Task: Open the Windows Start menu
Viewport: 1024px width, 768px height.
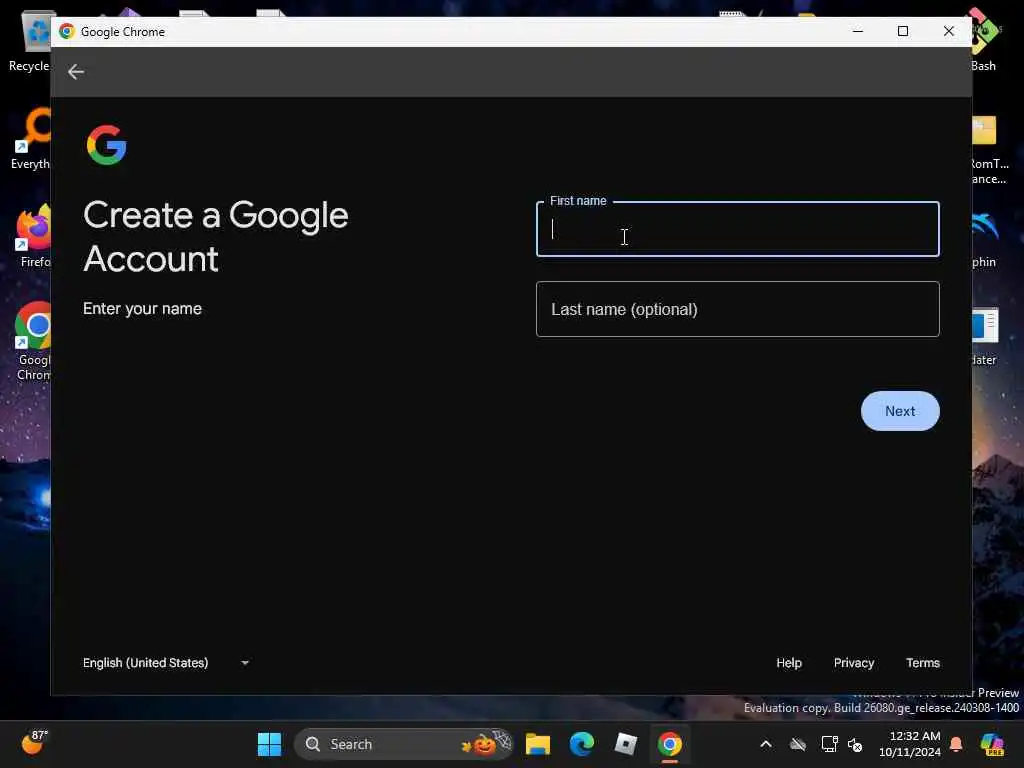Action: [269, 744]
